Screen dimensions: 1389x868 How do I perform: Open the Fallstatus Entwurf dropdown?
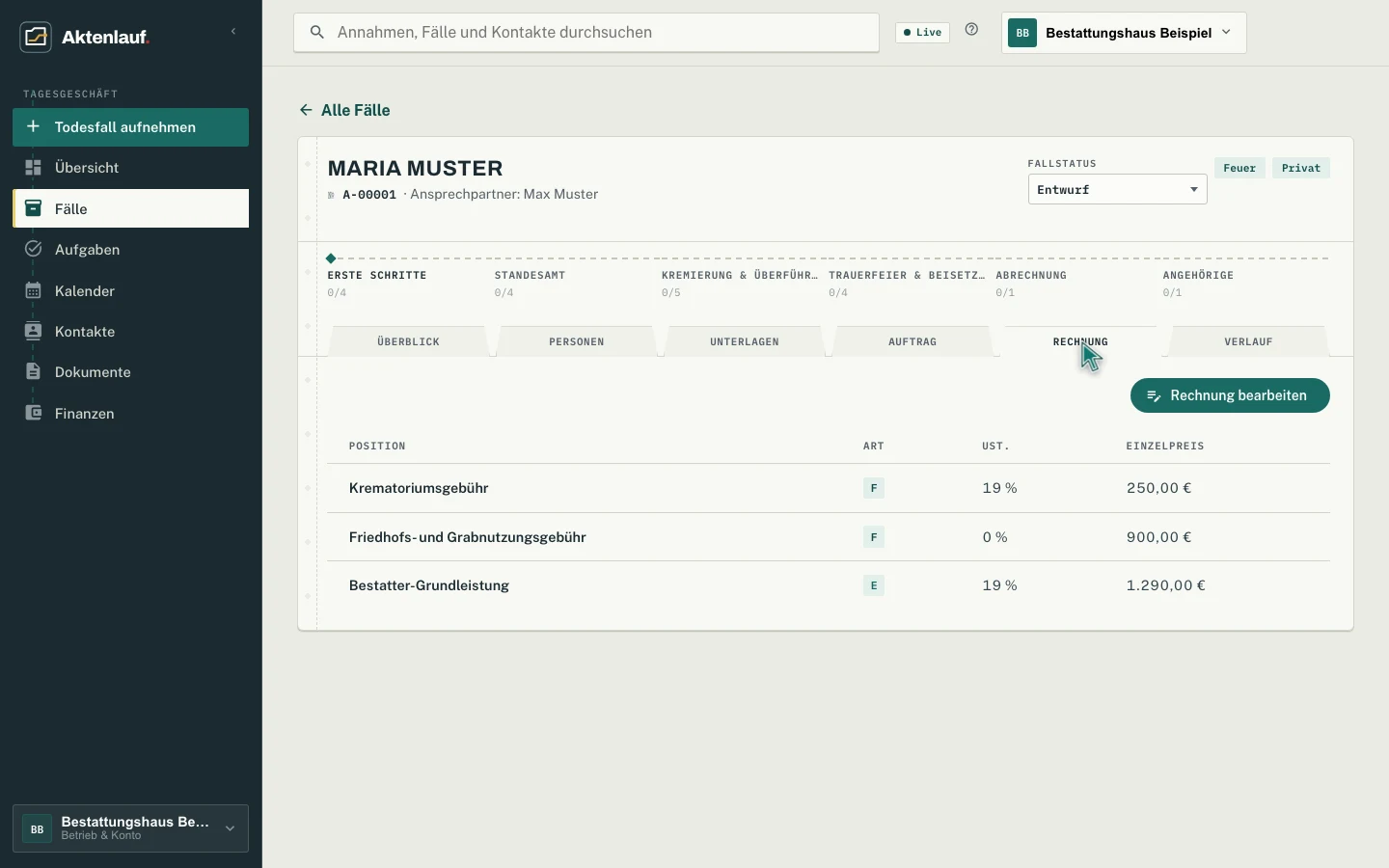(1117, 189)
